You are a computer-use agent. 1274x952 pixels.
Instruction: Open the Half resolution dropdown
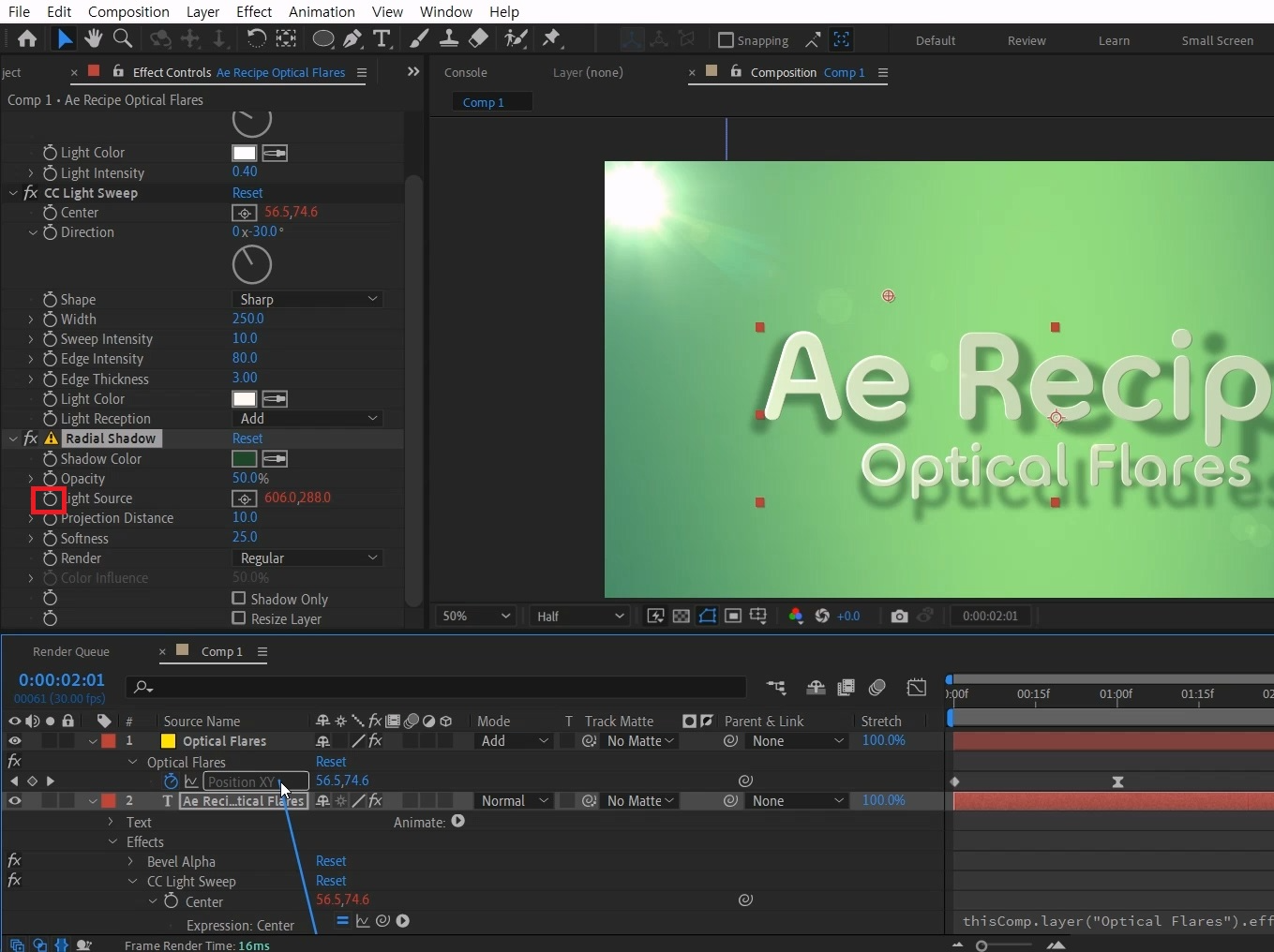[x=580, y=616]
